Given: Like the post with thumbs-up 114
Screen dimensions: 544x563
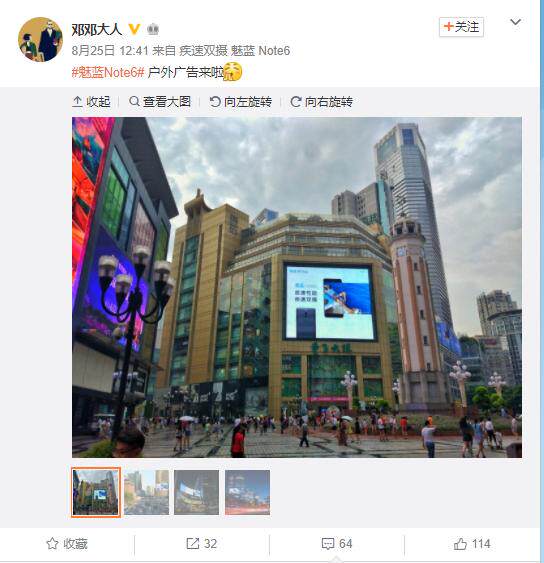Looking at the screenshot, I should (472, 544).
